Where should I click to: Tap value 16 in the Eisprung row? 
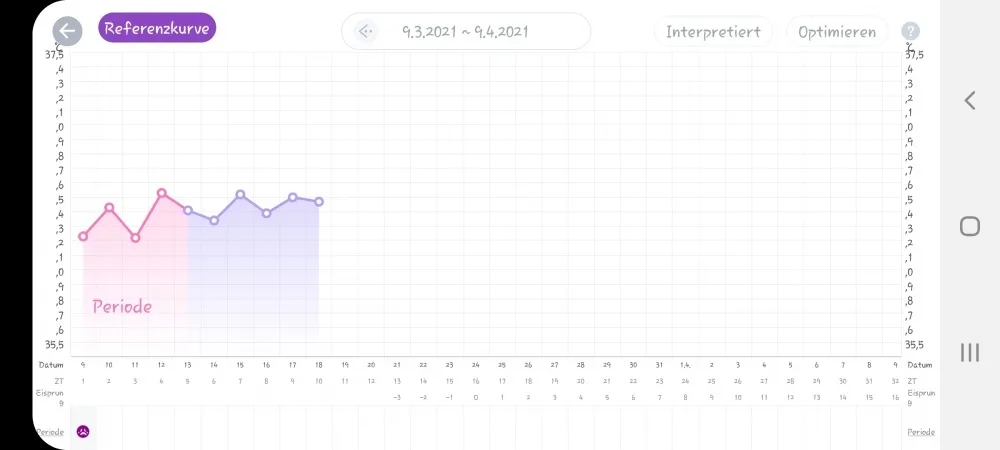pos(895,398)
